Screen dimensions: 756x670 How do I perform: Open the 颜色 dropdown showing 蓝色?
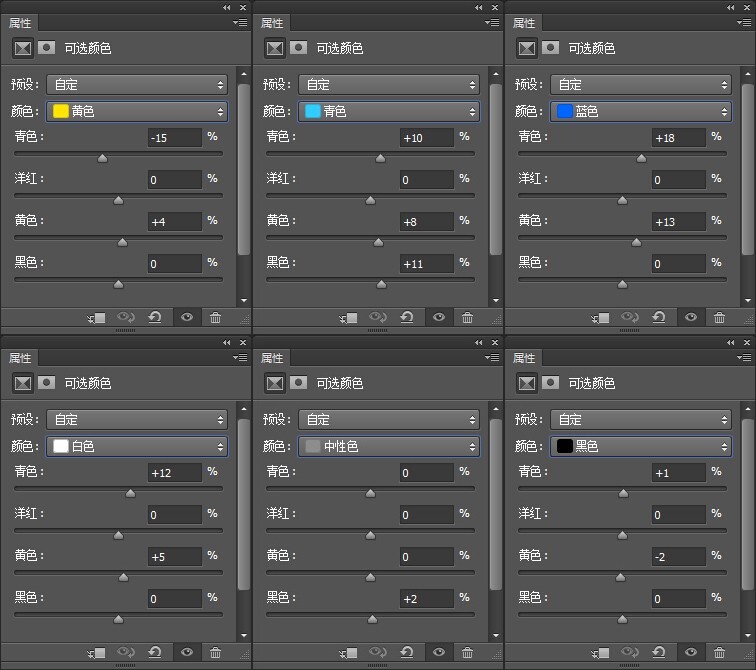point(641,111)
